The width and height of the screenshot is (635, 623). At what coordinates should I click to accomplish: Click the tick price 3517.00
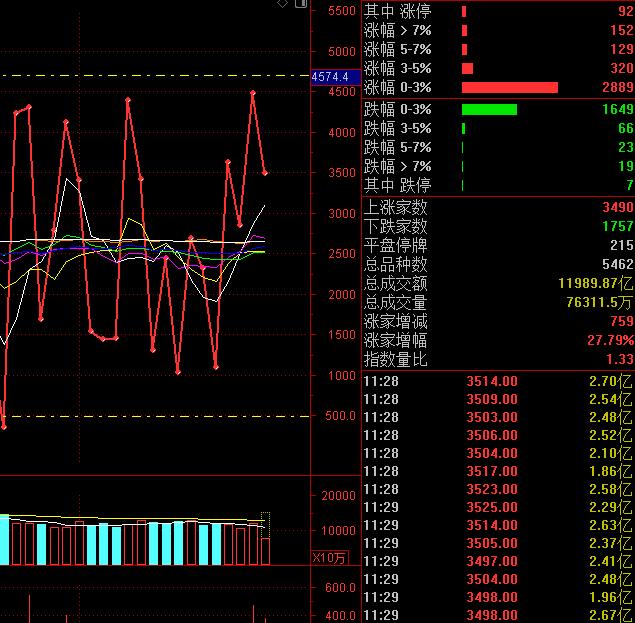pyautogui.click(x=492, y=472)
